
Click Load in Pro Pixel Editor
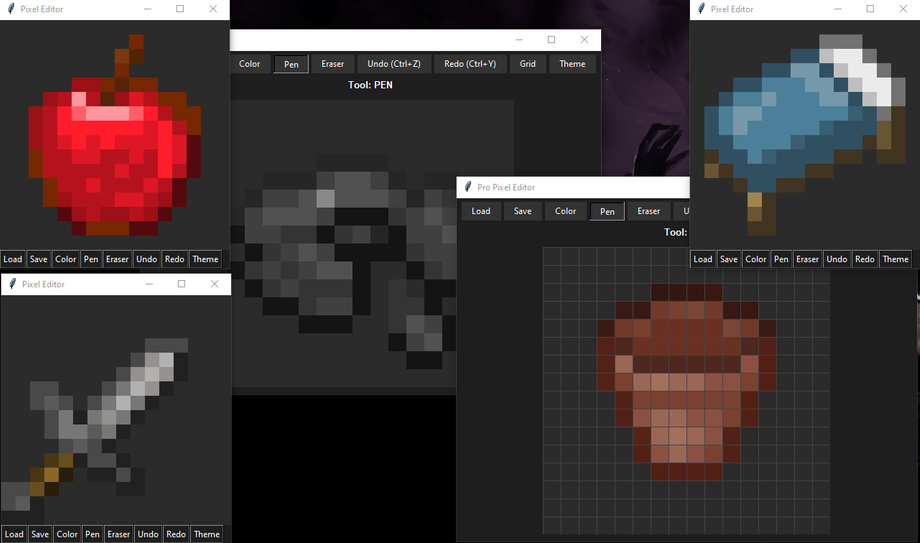(x=481, y=211)
